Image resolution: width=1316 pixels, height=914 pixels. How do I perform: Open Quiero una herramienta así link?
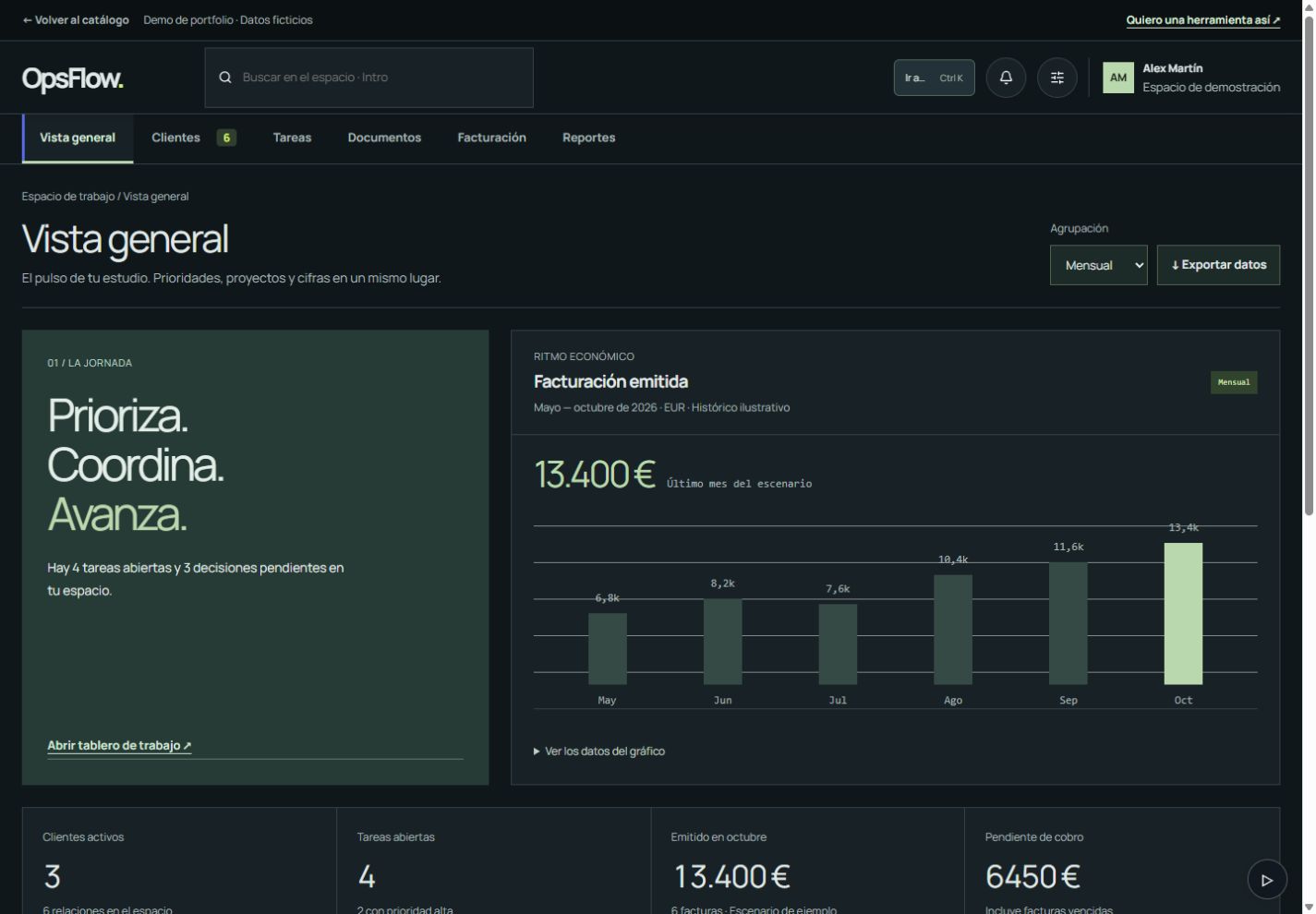click(1202, 20)
